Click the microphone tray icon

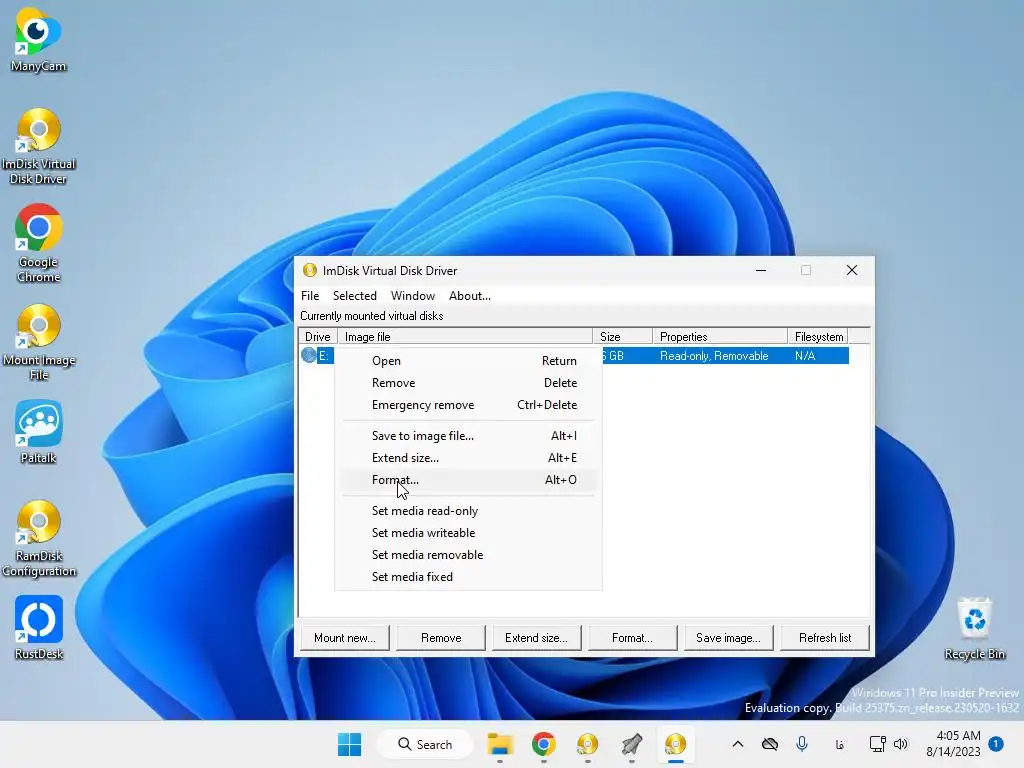pyautogui.click(x=802, y=744)
